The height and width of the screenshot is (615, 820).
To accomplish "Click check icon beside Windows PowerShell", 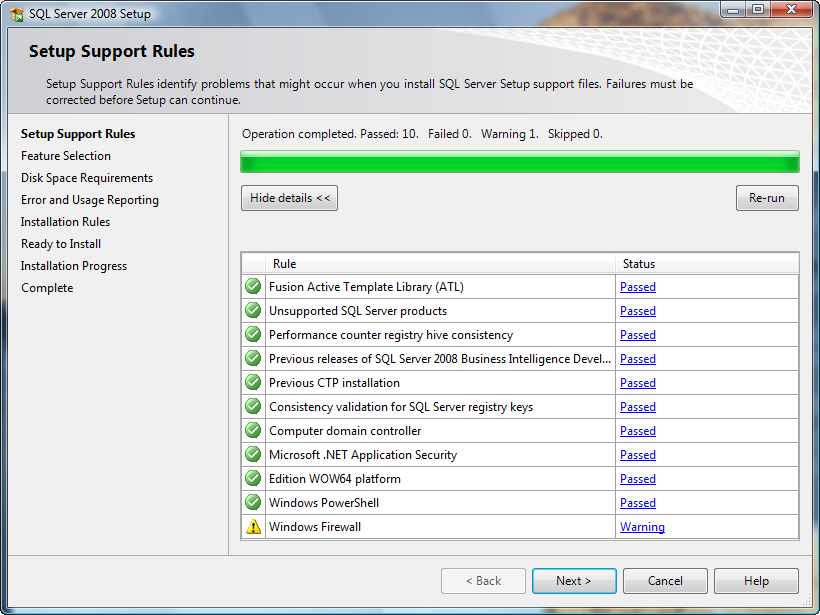I will click(x=253, y=503).
